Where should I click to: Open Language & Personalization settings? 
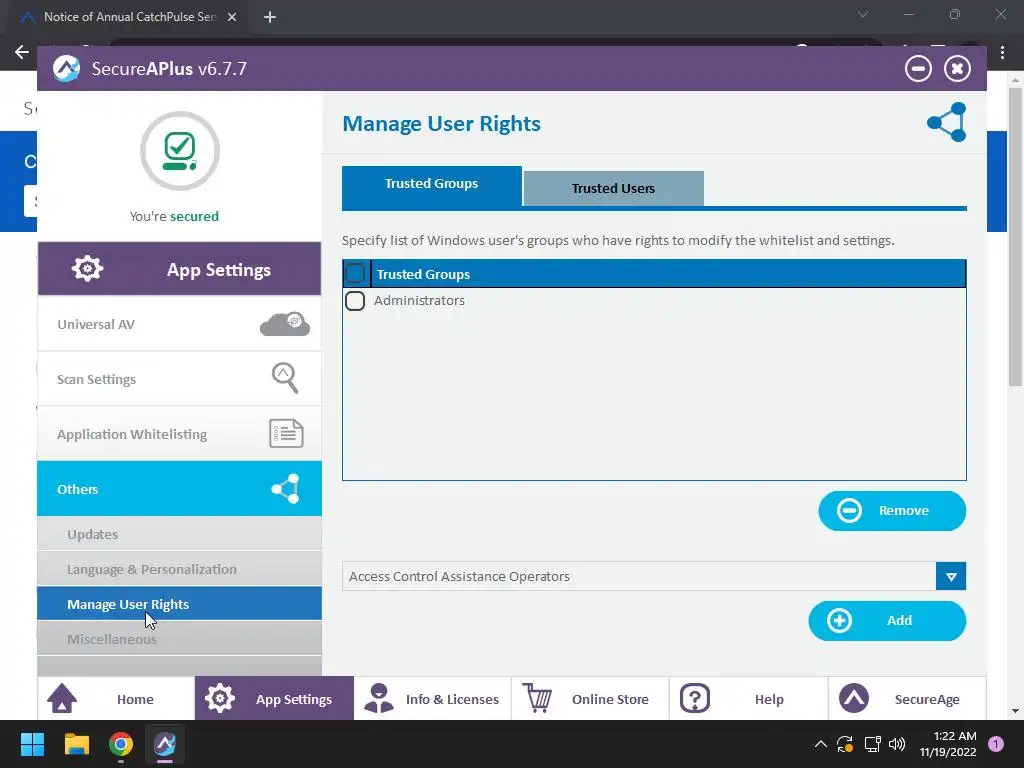coord(180,569)
